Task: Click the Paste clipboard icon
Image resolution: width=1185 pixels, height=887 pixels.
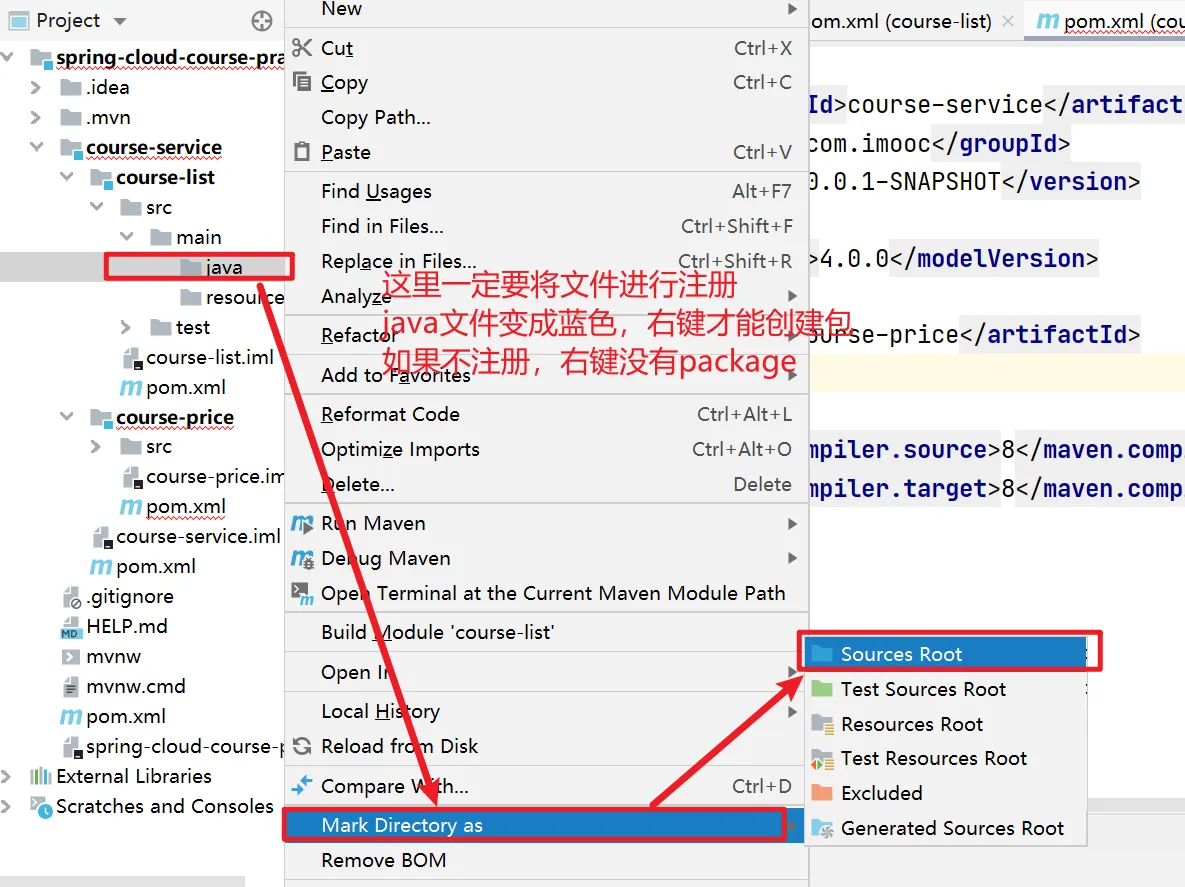Action: [302, 152]
